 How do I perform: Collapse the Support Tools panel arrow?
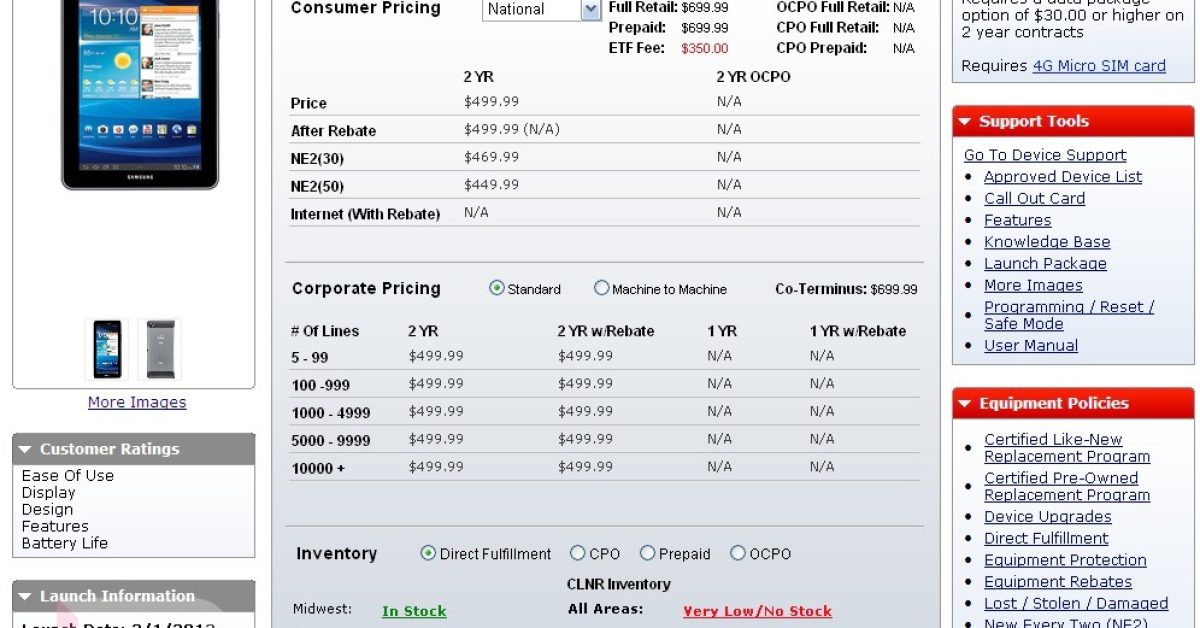(964, 122)
